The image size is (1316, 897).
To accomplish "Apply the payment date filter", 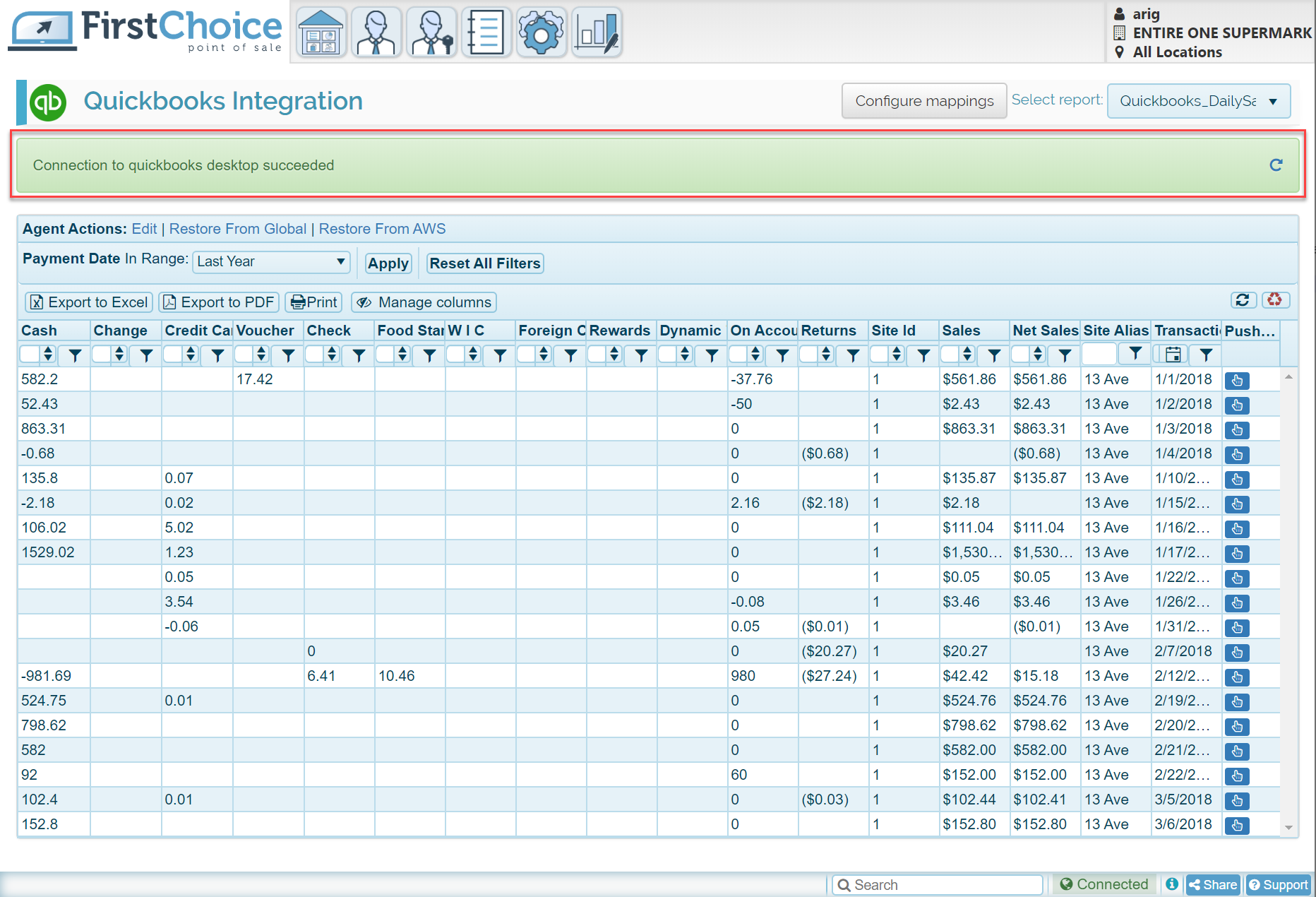I will pos(388,263).
